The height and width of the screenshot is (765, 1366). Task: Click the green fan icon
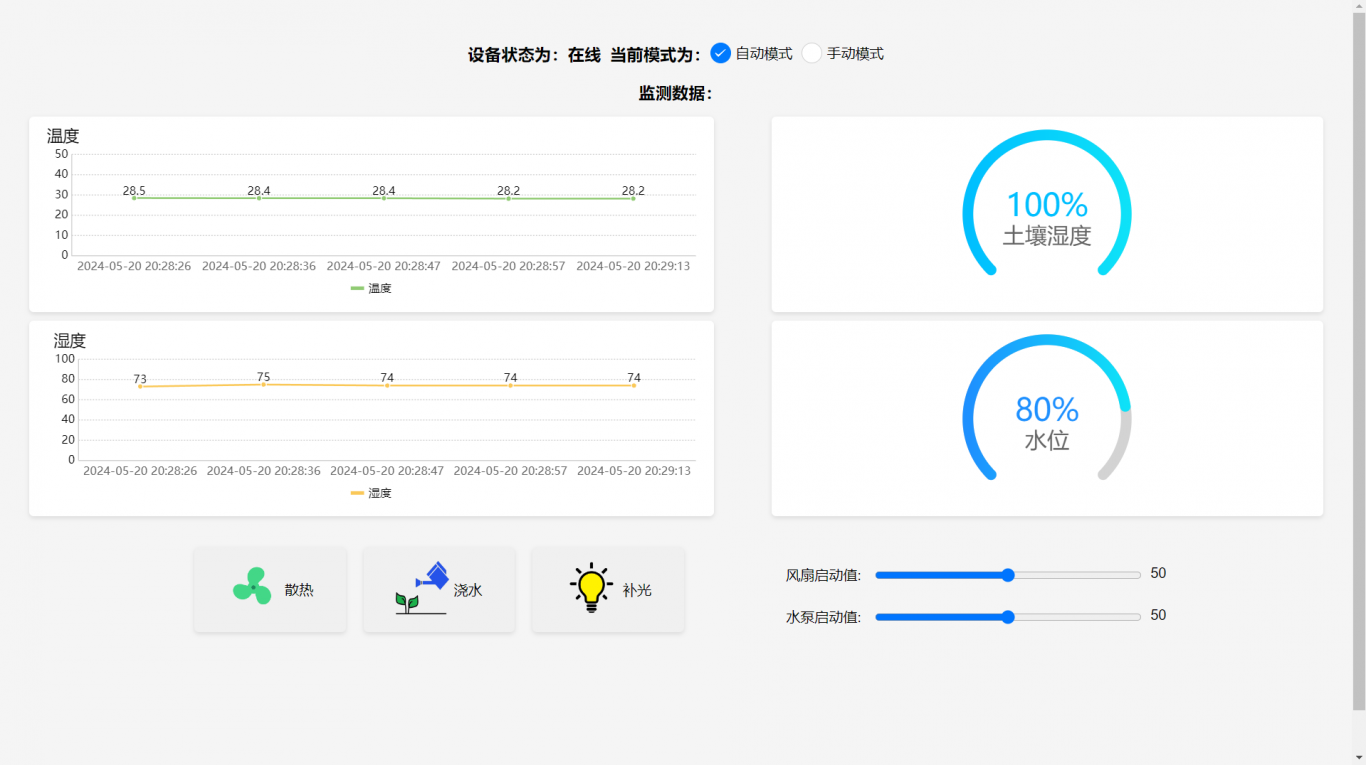coord(252,586)
